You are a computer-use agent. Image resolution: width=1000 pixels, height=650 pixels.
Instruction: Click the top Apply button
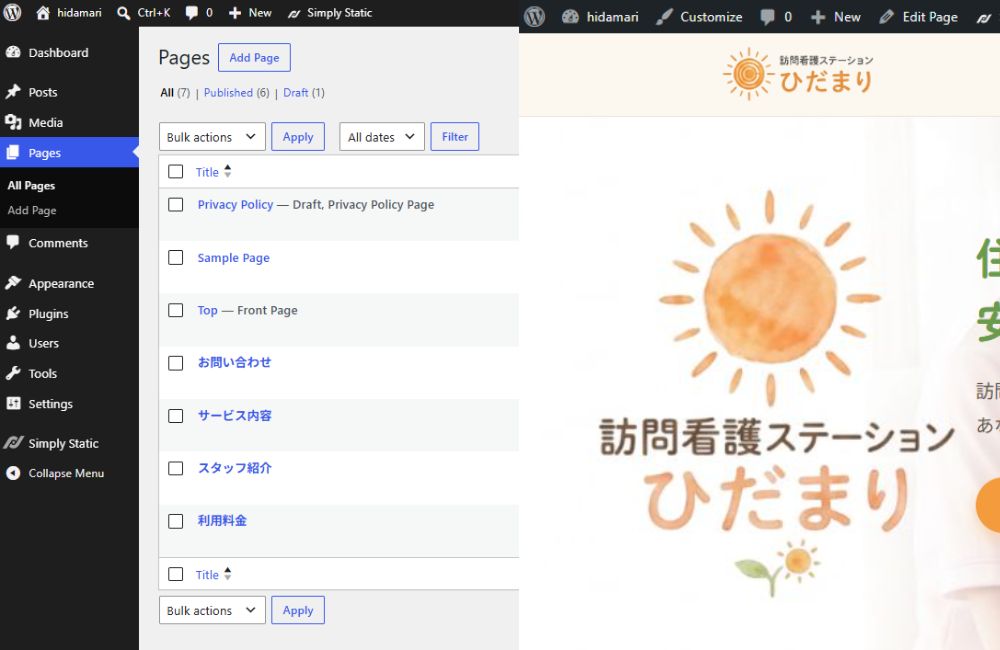click(x=298, y=137)
